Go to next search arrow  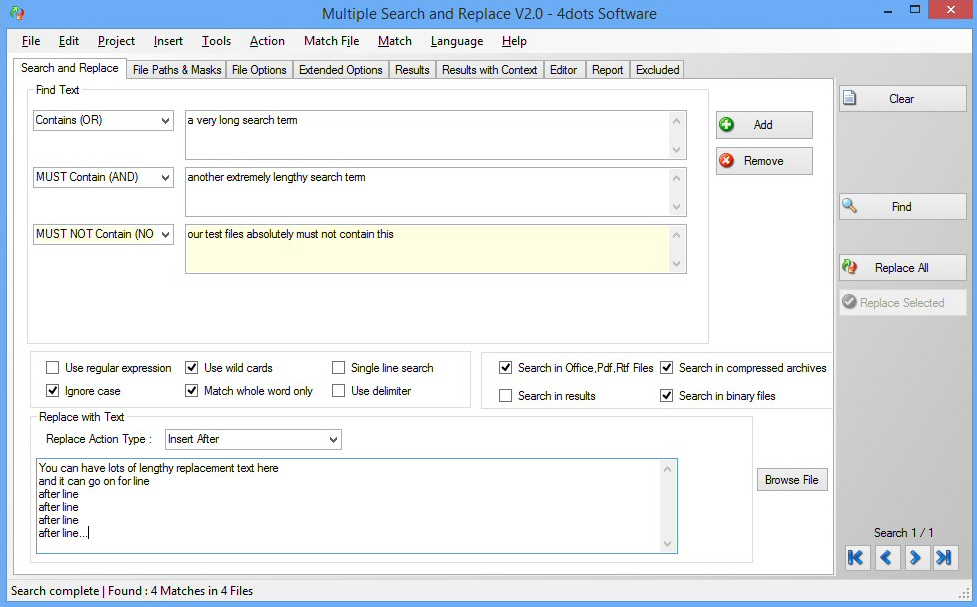click(x=917, y=558)
